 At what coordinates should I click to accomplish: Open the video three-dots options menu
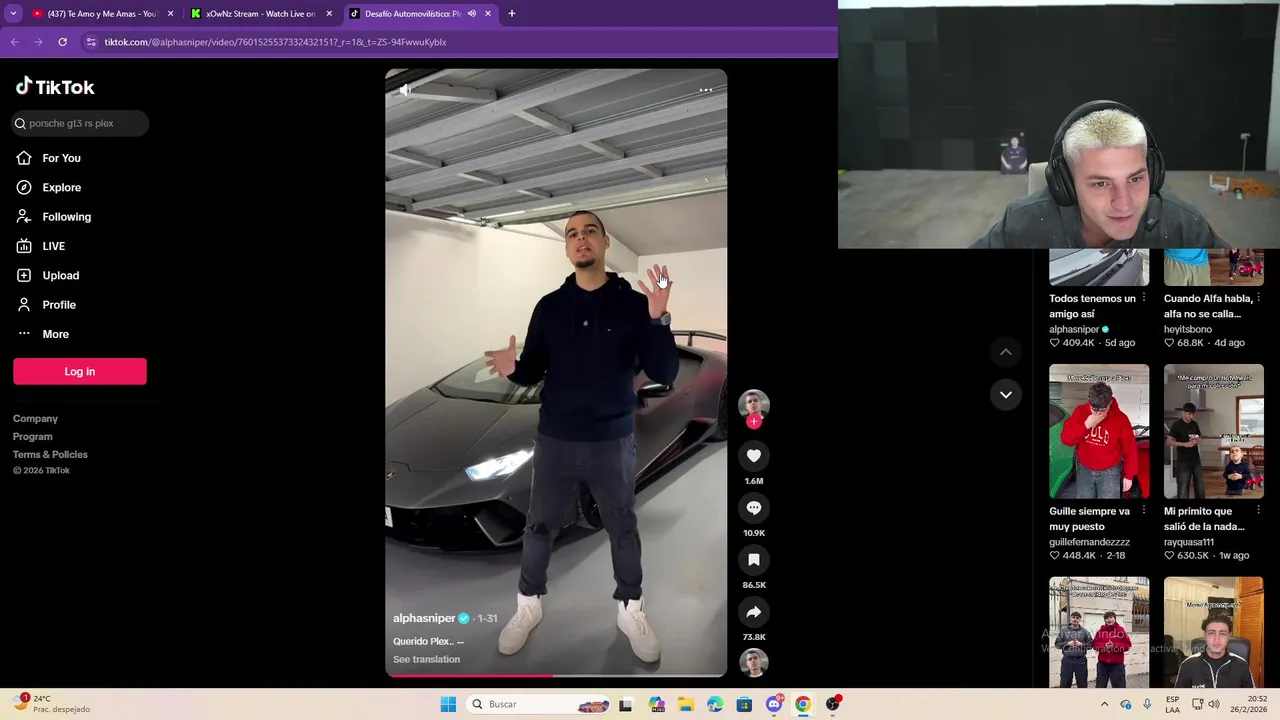(x=706, y=90)
